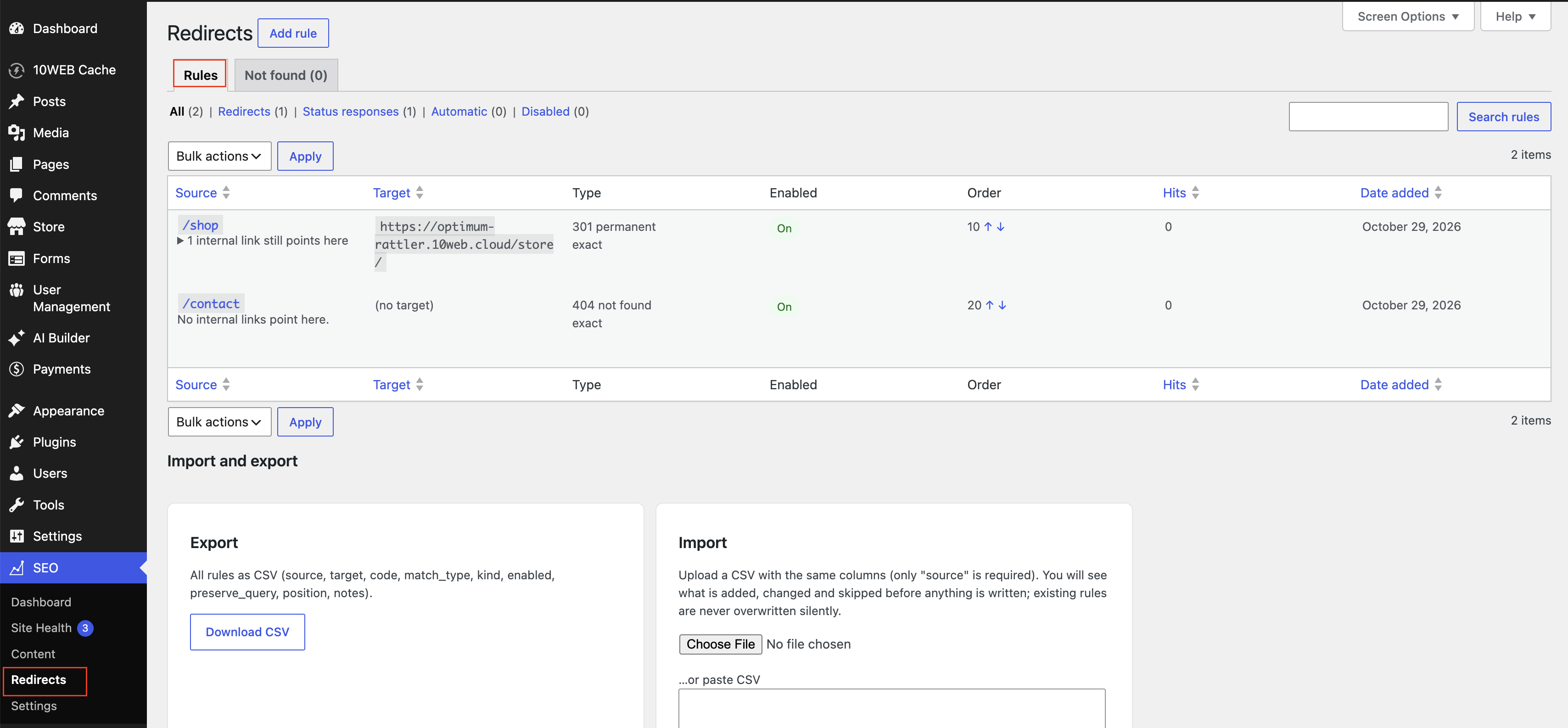Click the Choose File button
The width and height of the screenshot is (1568, 728).
click(721, 644)
